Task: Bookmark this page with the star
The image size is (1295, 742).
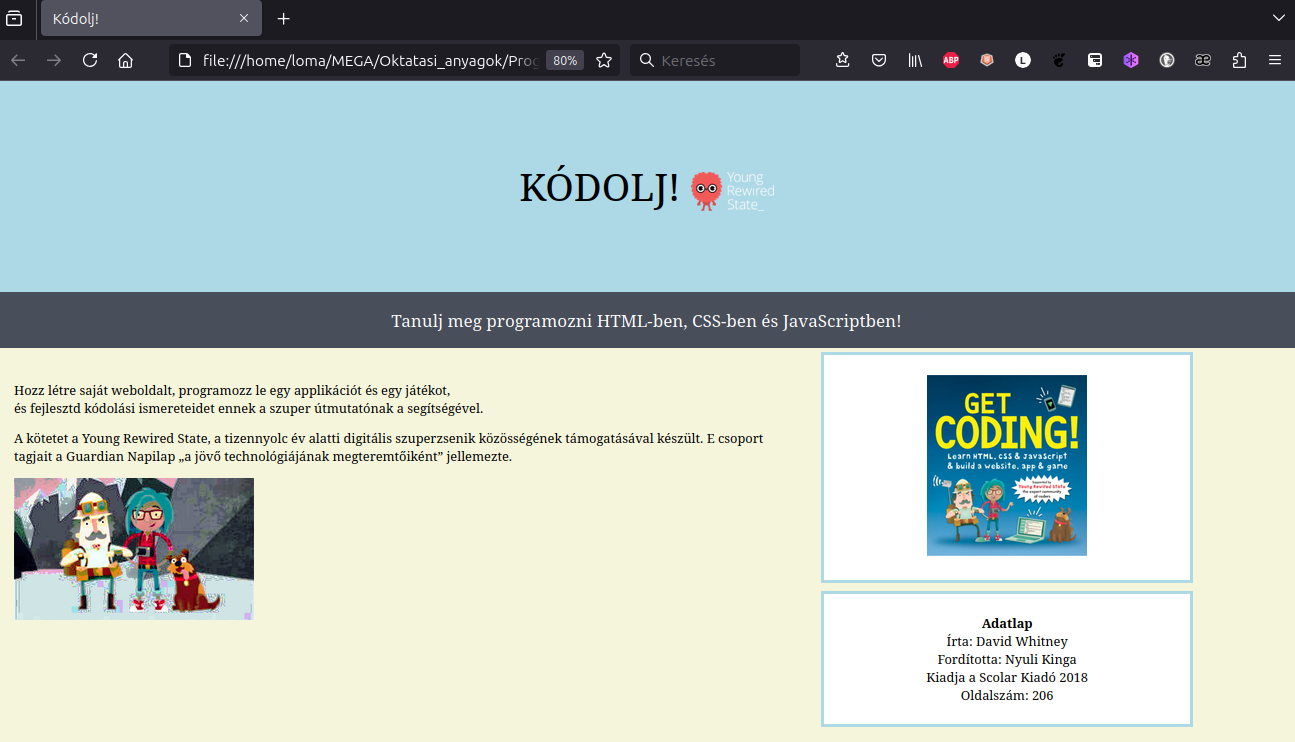Action: pyautogui.click(x=604, y=60)
